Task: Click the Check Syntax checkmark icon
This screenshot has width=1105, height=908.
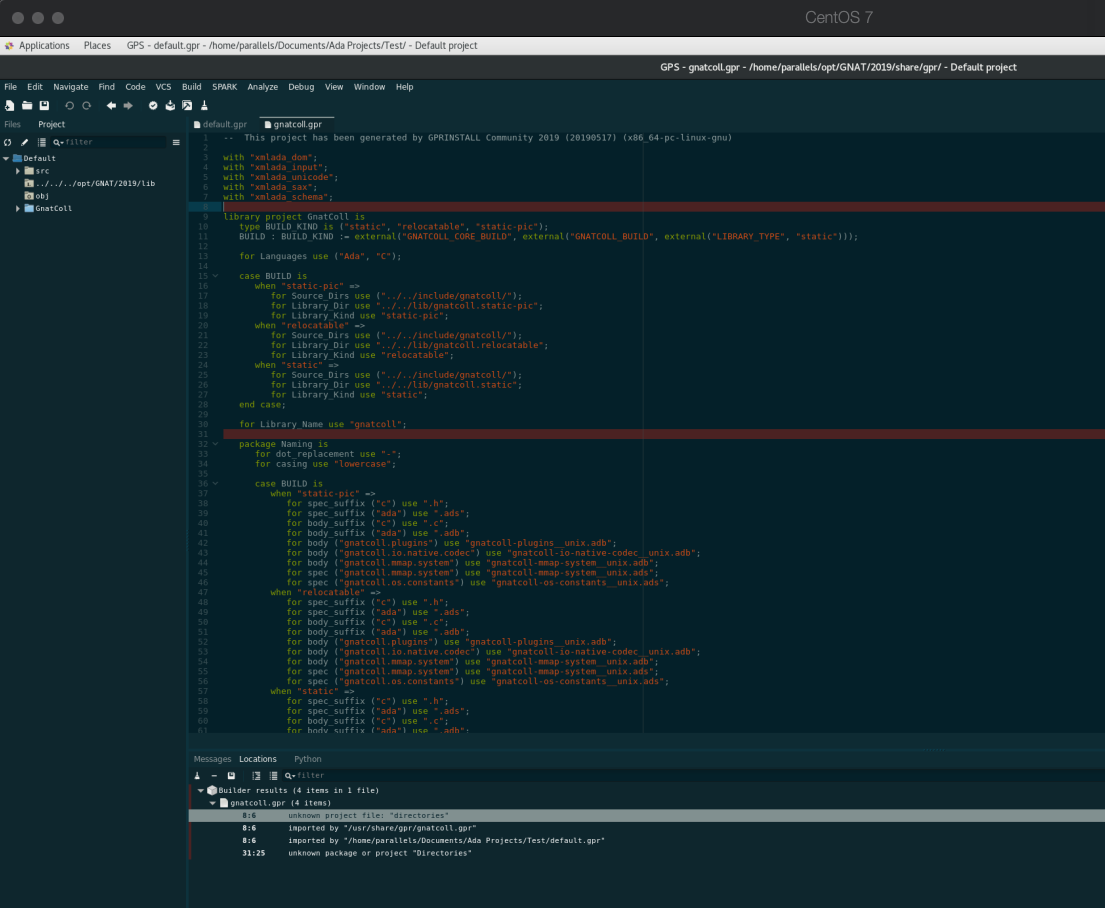Action: pyautogui.click(x=153, y=105)
